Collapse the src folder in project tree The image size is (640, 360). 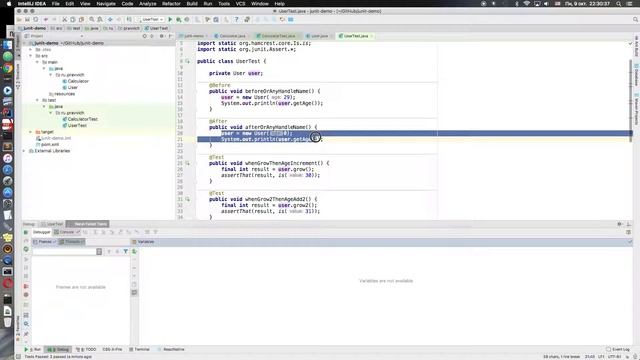click(x=31, y=56)
